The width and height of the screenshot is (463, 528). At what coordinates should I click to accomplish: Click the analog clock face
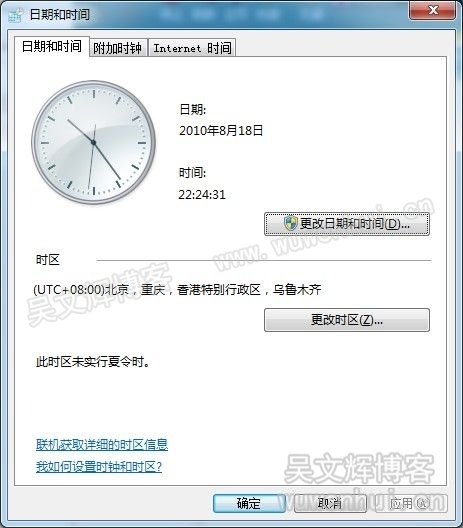pos(94,142)
